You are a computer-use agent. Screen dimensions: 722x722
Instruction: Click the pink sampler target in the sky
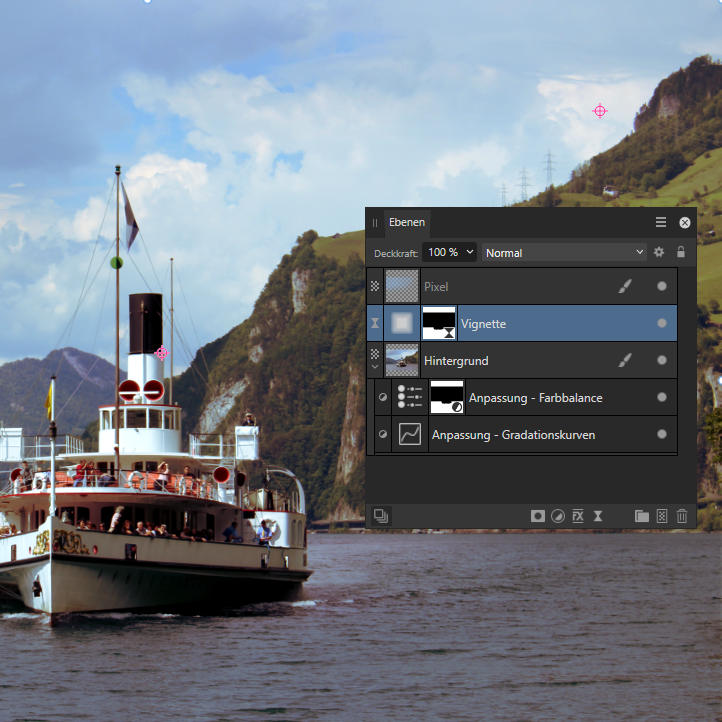(x=600, y=111)
